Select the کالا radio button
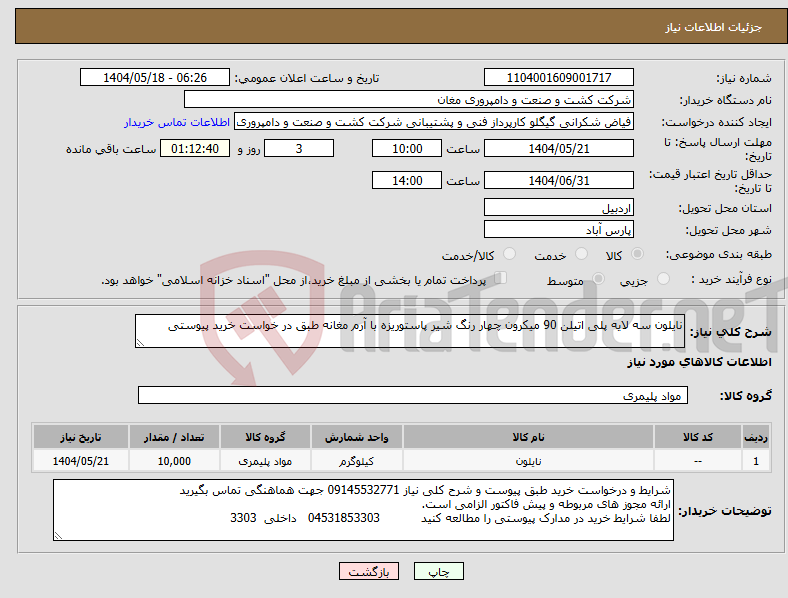 pos(637,254)
